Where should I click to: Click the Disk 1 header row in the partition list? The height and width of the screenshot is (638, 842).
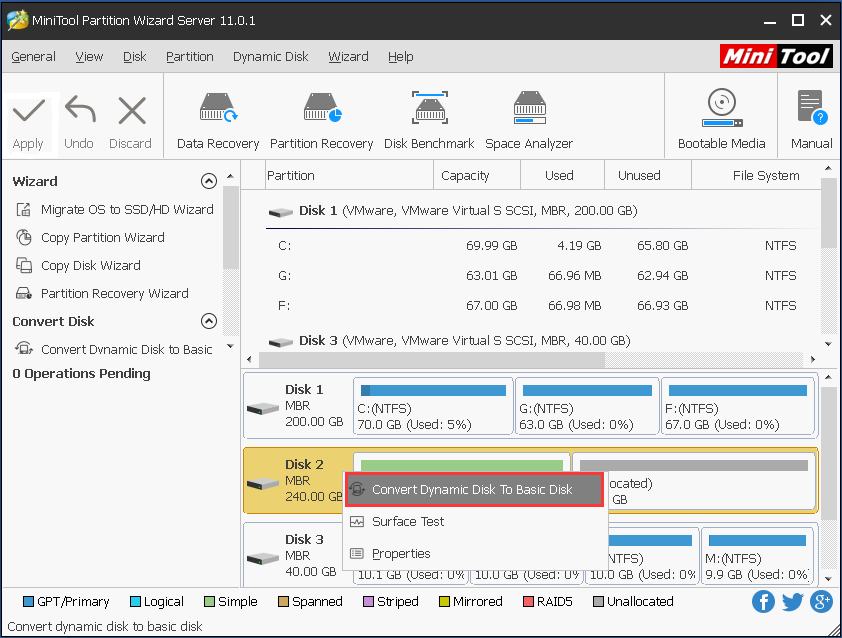(542, 211)
